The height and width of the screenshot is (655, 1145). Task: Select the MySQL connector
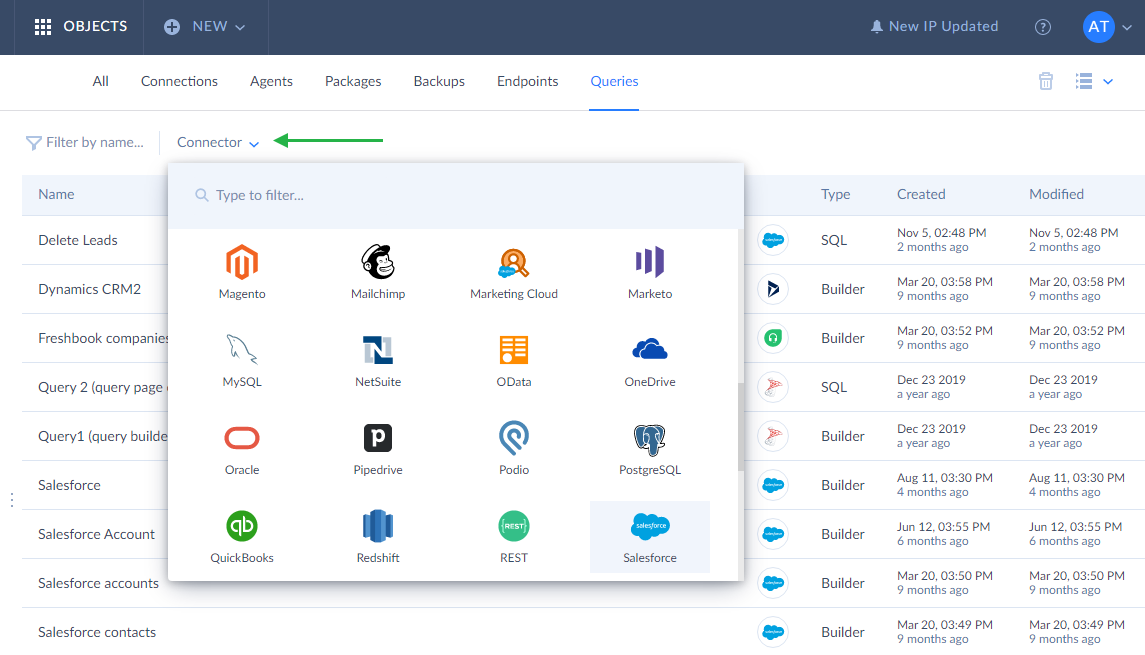[x=242, y=360]
